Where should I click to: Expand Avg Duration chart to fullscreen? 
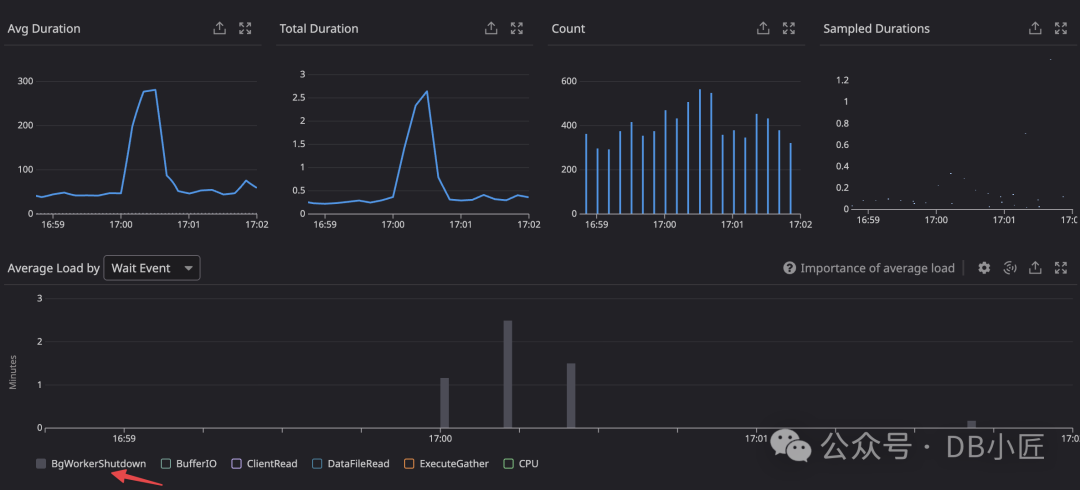coord(245,29)
